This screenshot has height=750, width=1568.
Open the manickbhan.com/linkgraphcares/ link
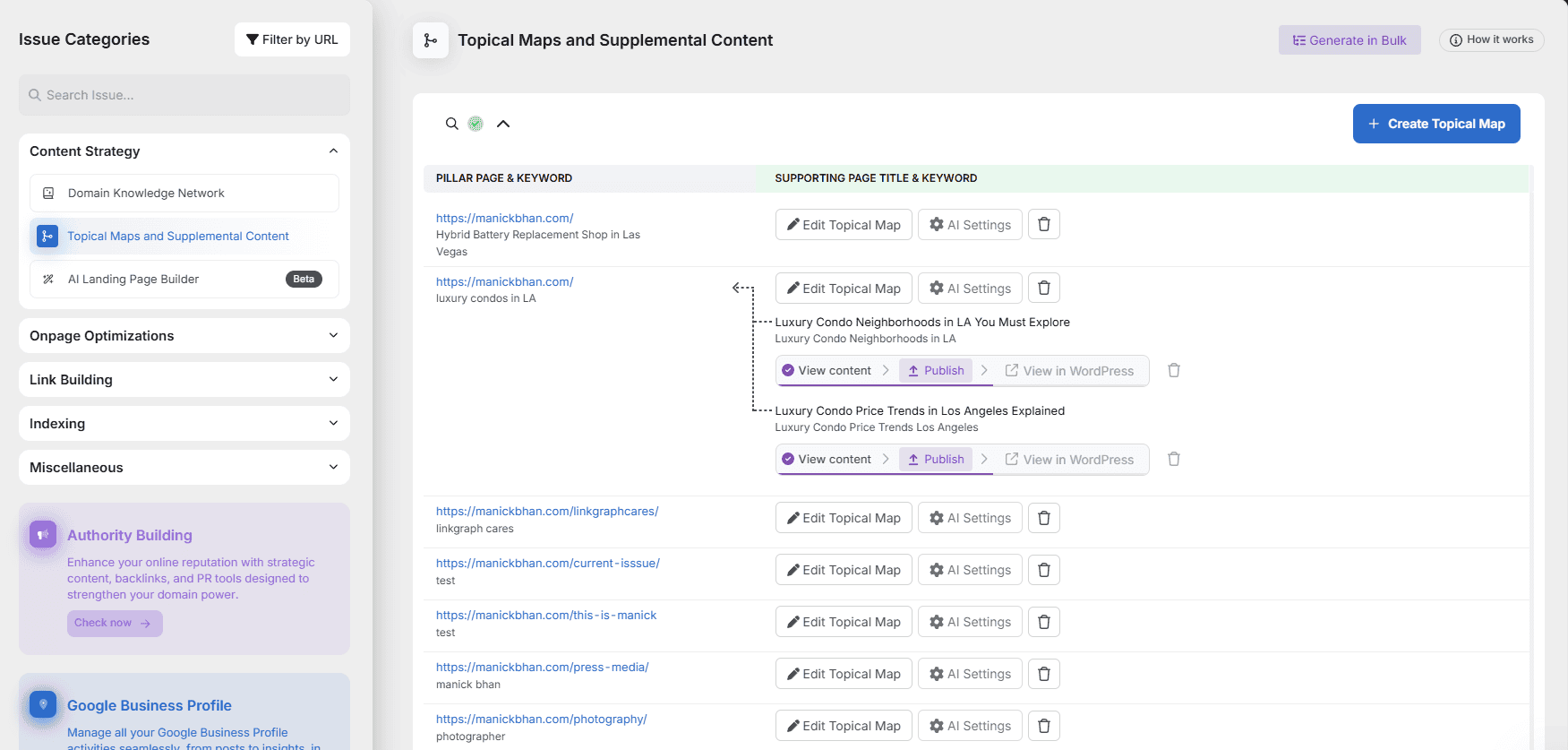(547, 512)
